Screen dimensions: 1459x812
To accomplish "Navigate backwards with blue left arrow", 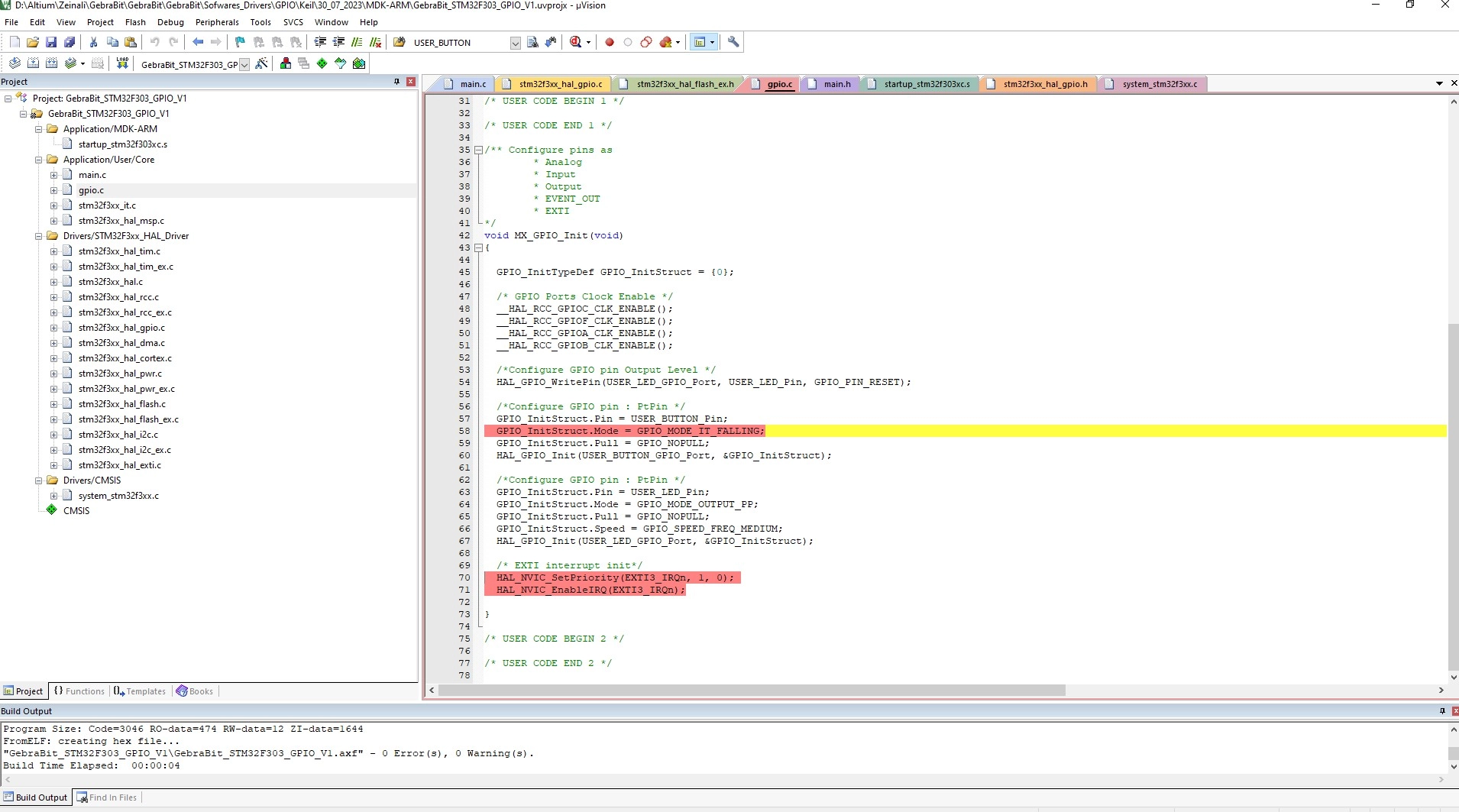I will (x=198, y=43).
